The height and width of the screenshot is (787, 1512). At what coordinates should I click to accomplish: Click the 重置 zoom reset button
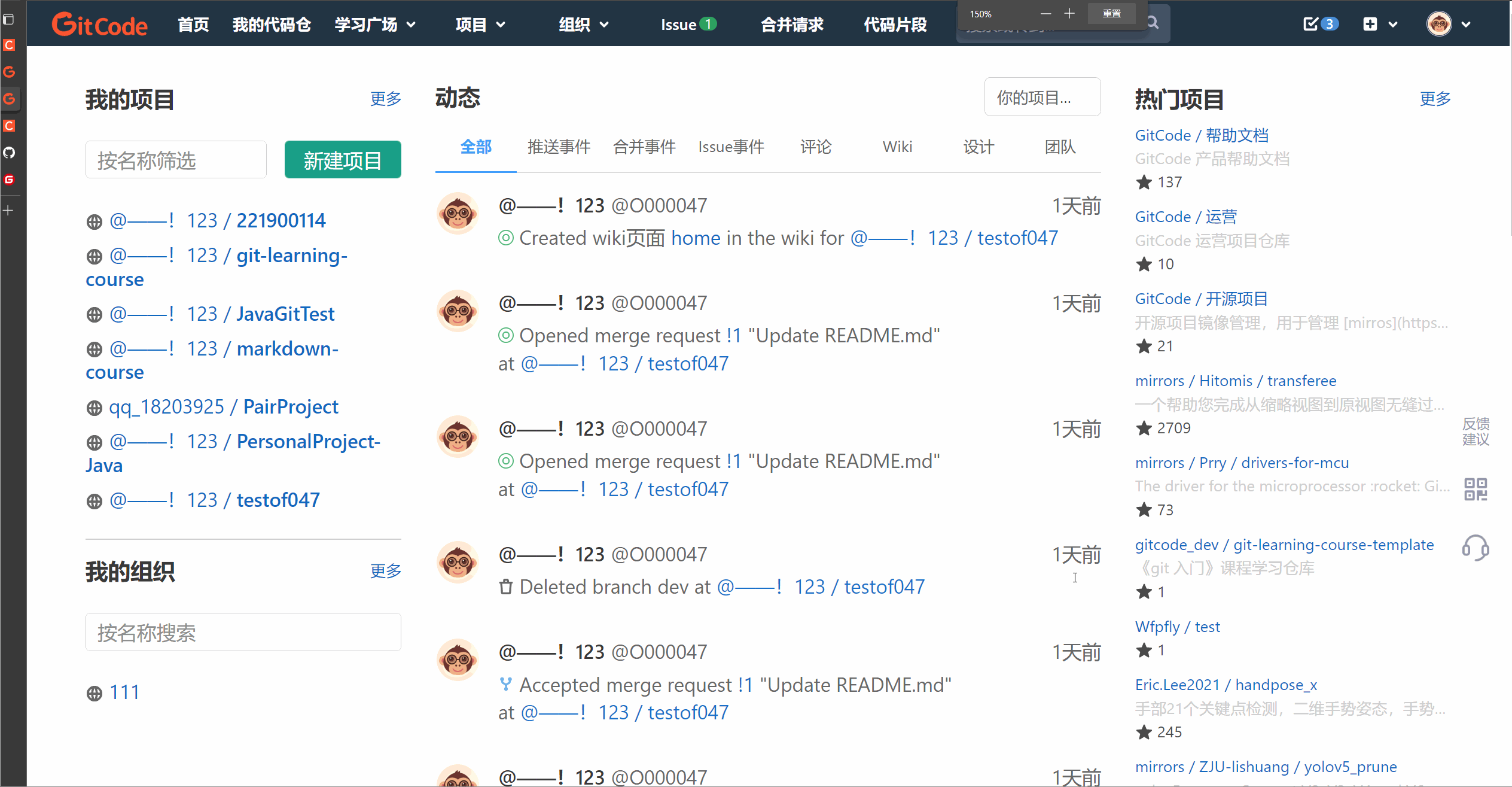point(1112,14)
